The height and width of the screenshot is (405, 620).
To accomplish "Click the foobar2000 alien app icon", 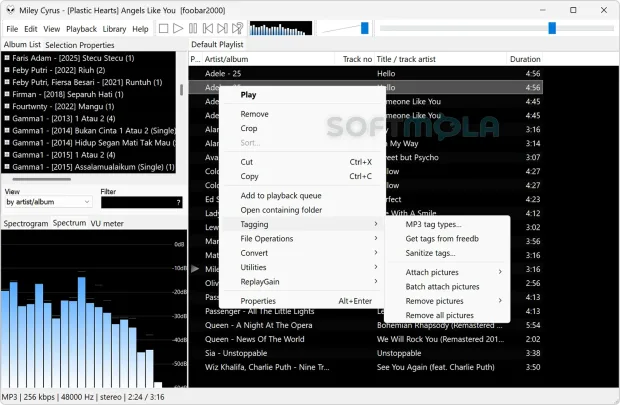I will [x=10, y=10].
